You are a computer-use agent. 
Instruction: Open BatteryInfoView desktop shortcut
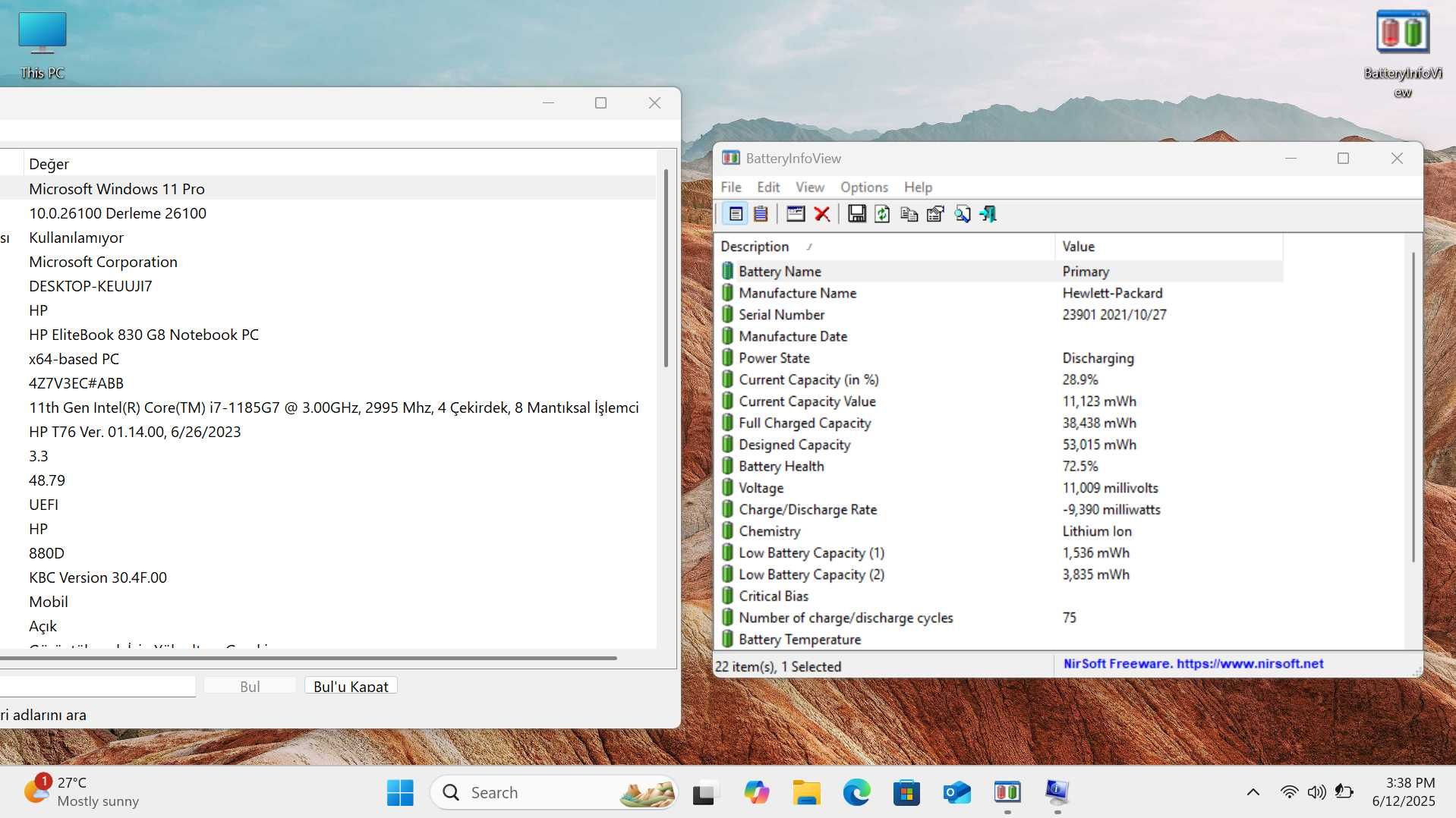pos(1402,53)
